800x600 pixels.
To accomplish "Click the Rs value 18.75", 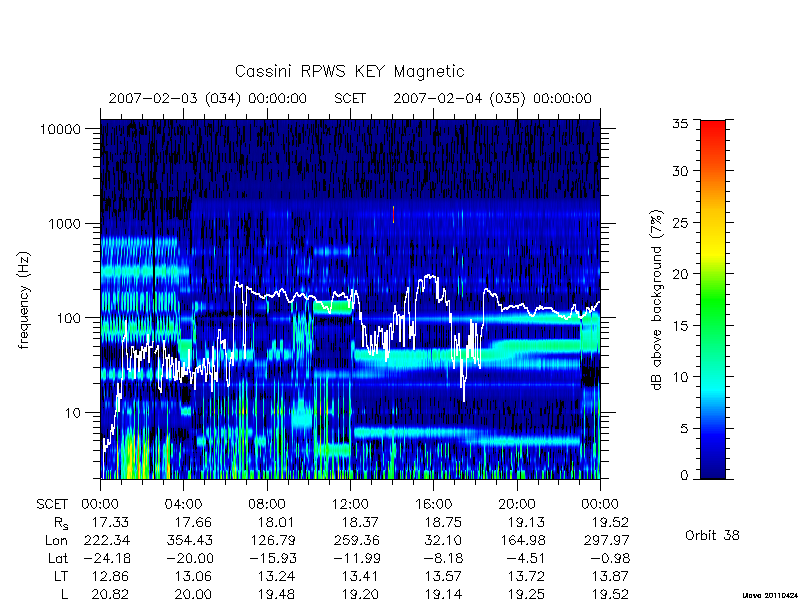I will pos(443,522).
